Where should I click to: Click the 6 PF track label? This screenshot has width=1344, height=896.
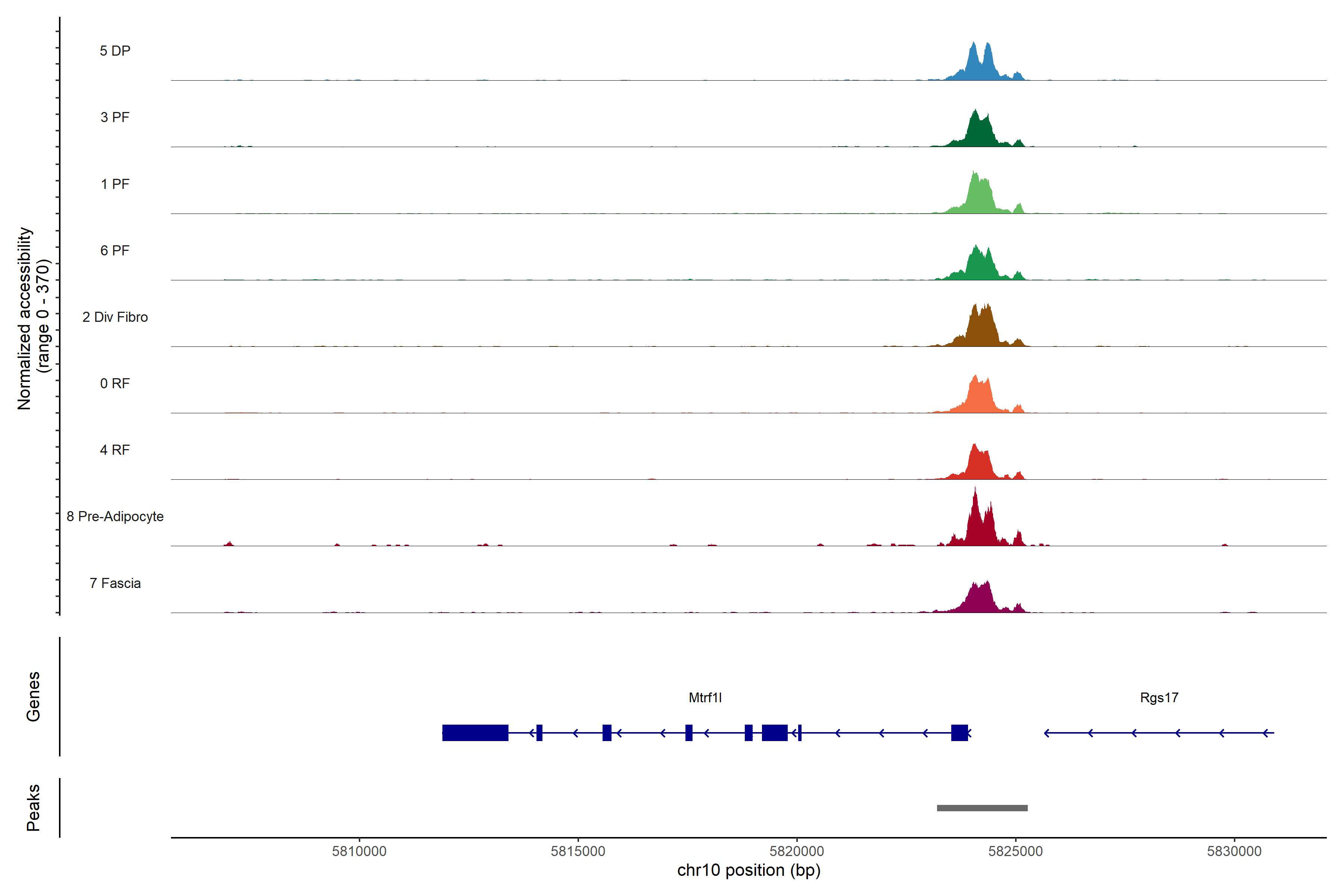(x=115, y=250)
